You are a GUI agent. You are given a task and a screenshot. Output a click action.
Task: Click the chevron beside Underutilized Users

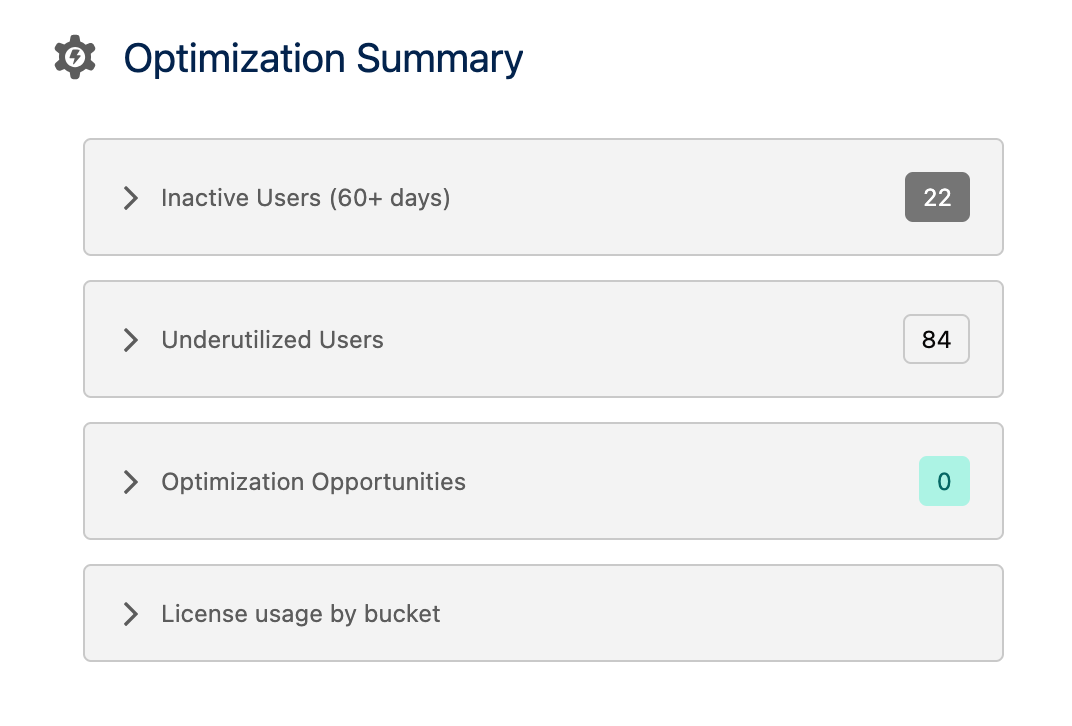tap(131, 340)
